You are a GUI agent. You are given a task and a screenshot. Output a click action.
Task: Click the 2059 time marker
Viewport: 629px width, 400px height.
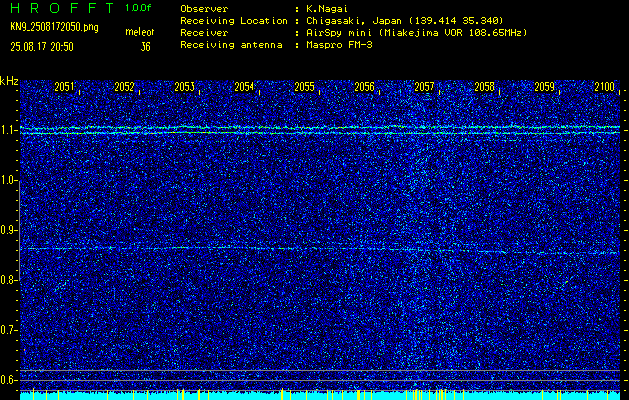[x=545, y=87]
